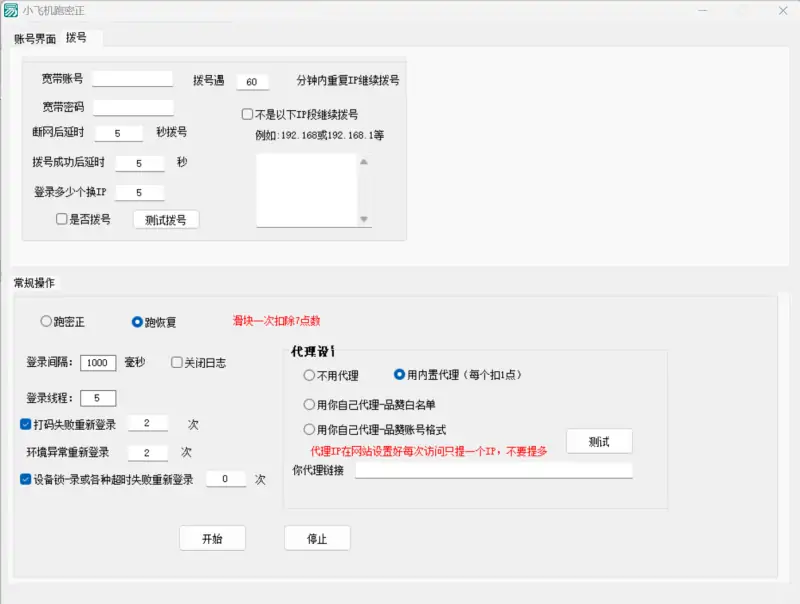Click the 停止 button
Viewport: 800px width, 604px height.
pyautogui.click(x=318, y=537)
